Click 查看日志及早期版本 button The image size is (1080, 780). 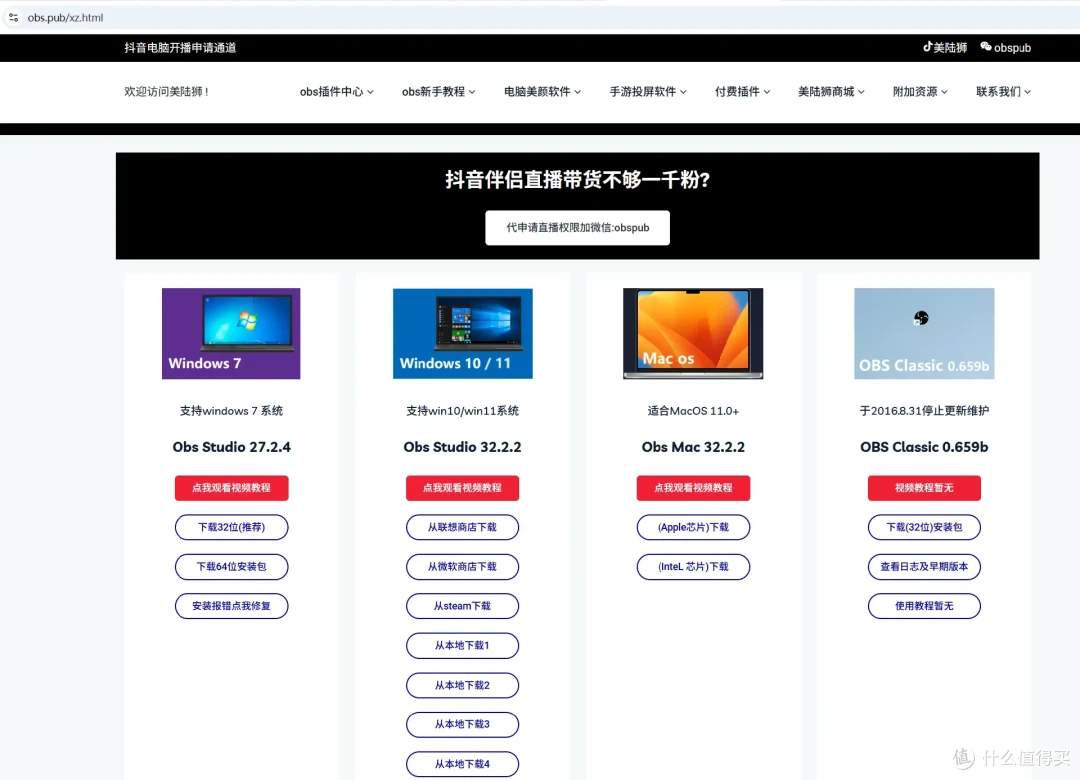click(x=924, y=566)
